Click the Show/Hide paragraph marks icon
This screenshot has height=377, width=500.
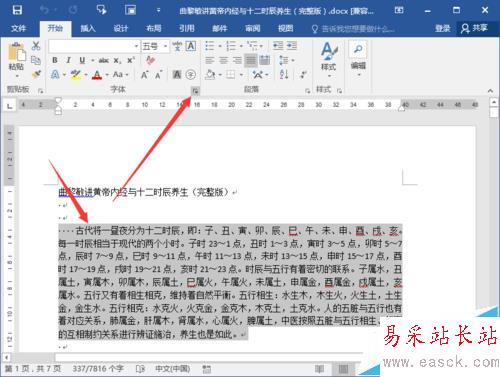pyautogui.click(x=303, y=75)
